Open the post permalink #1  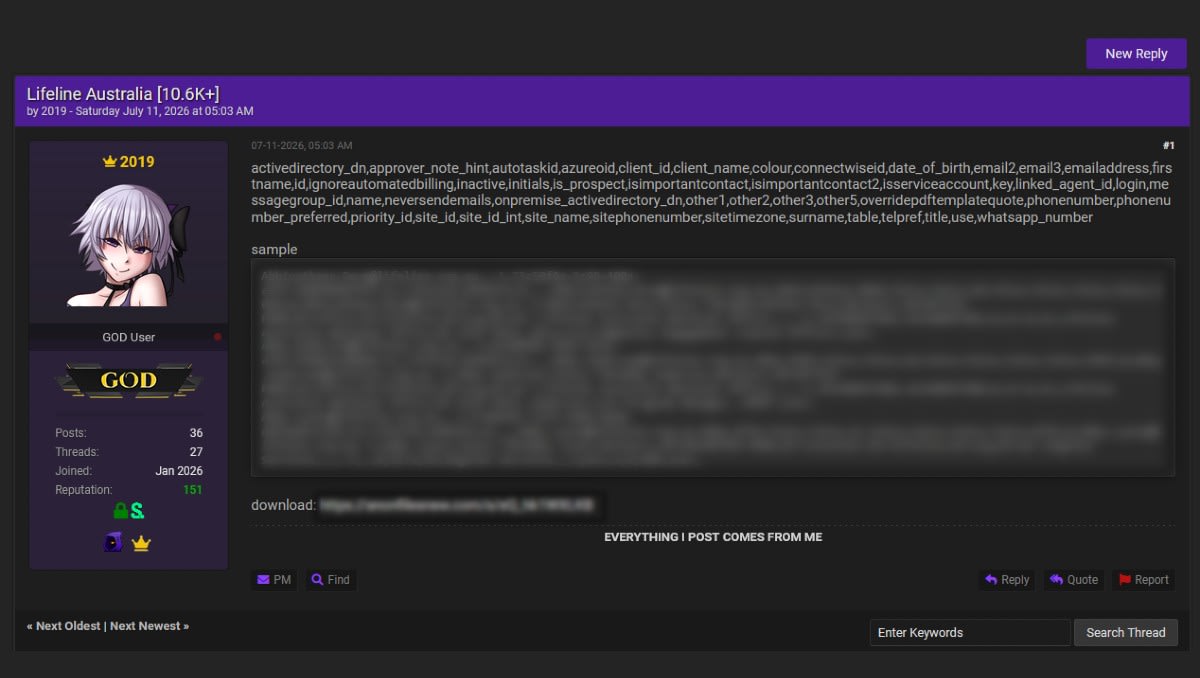coord(1168,146)
